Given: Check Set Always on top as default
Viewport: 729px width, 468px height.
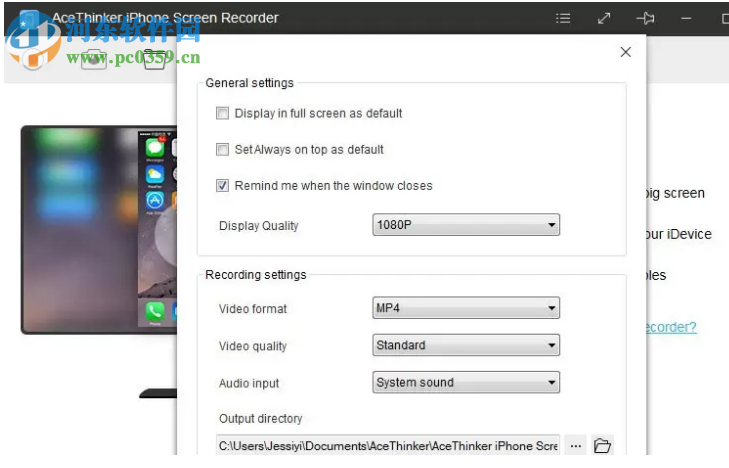Looking at the screenshot, I should 222,150.
